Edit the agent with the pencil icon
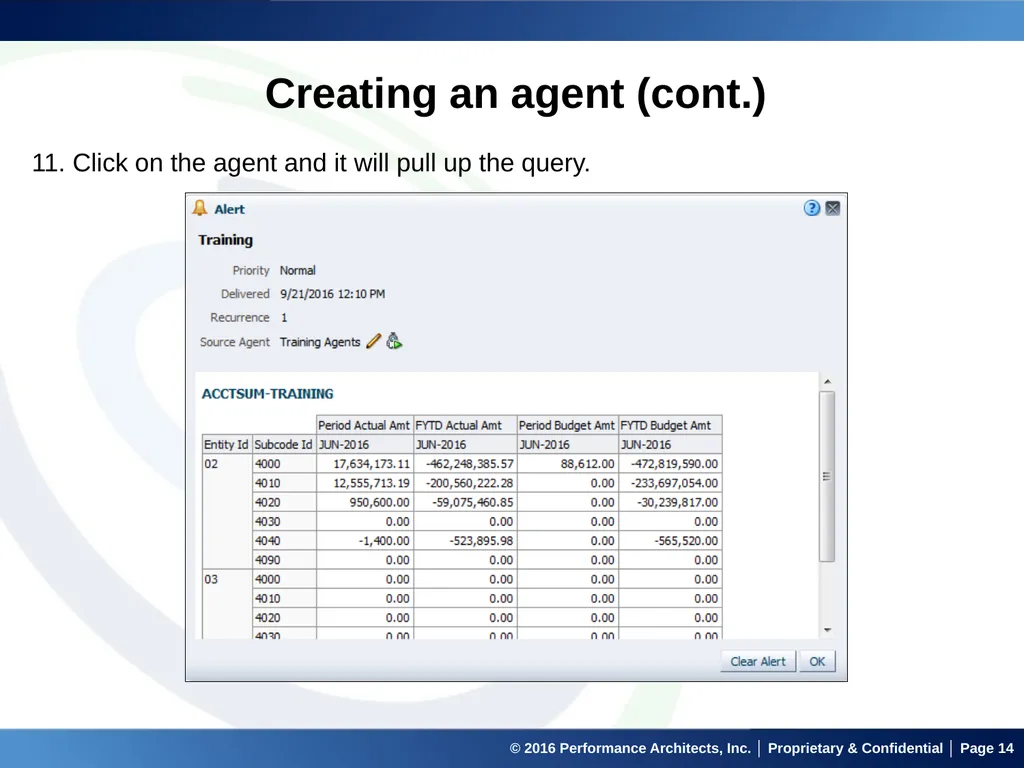1024x768 pixels. click(374, 341)
